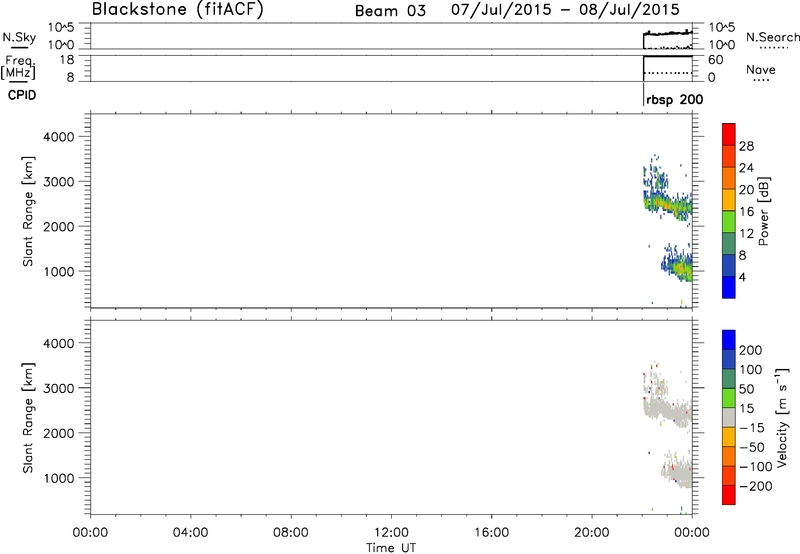This screenshot has width=800, height=554.
Task: Click velocity panel 'Slant Range [km]' axis label
Action: pyautogui.click(x=28, y=418)
